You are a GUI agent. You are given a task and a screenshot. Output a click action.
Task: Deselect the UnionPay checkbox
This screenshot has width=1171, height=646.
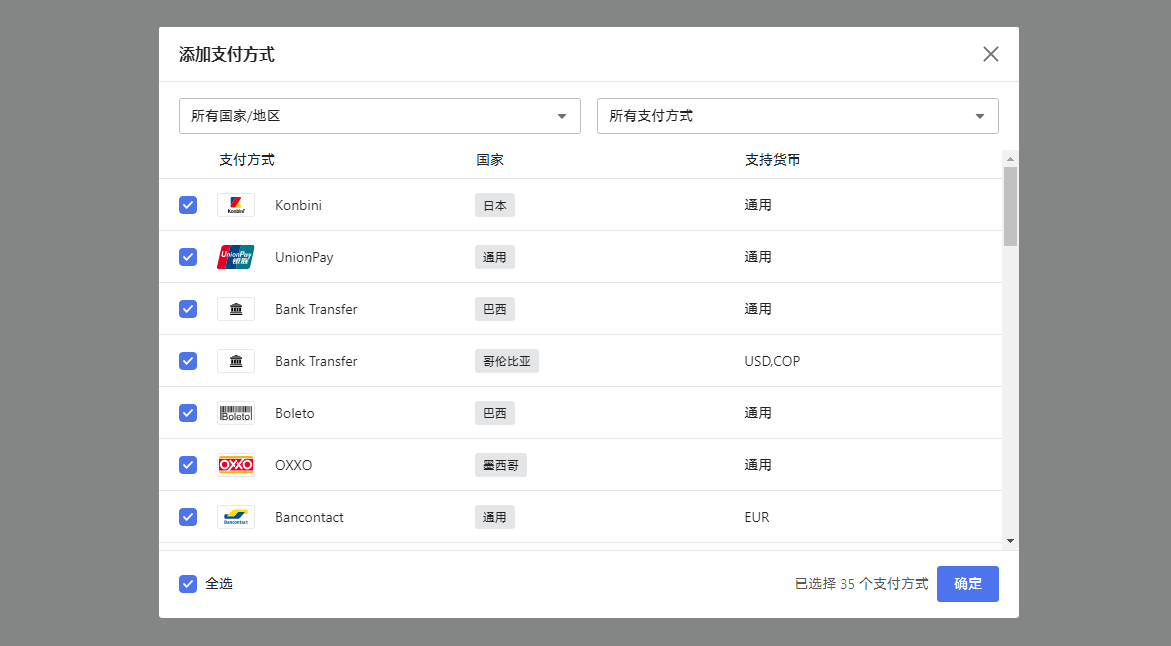pyautogui.click(x=188, y=257)
